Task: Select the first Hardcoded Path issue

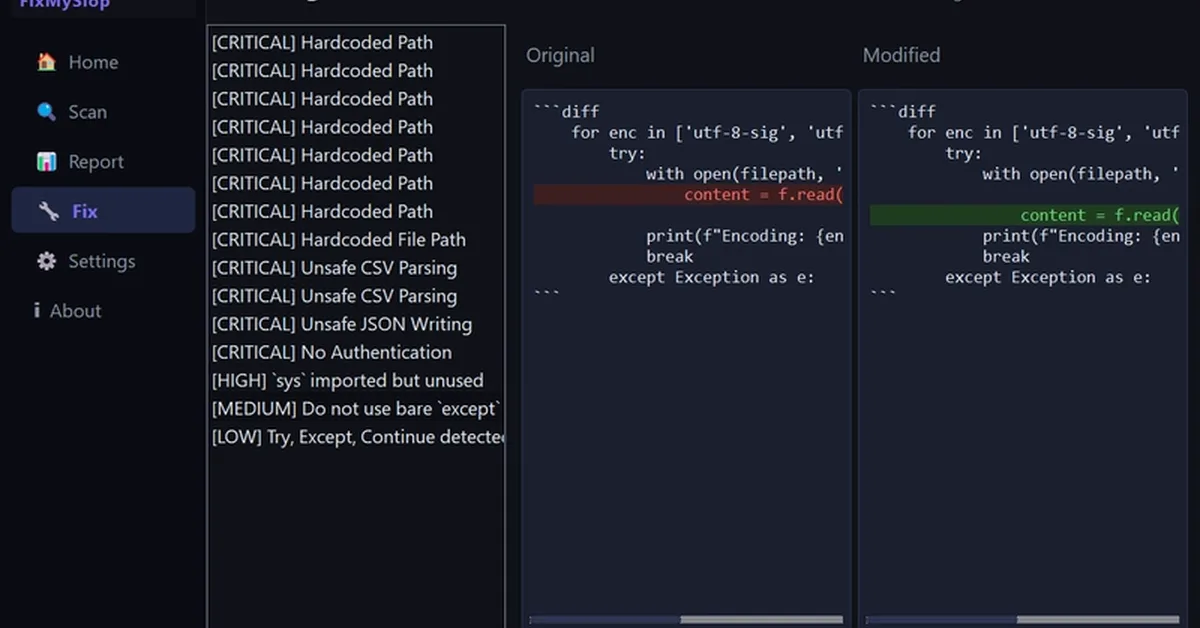Action: 322,43
